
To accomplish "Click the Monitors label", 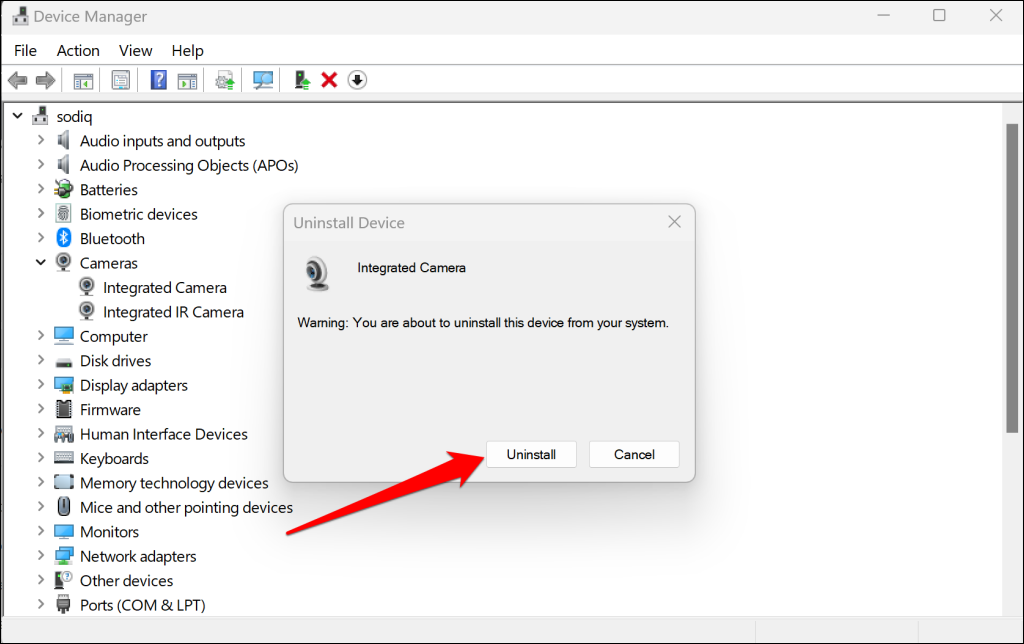I will pos(109,532).
